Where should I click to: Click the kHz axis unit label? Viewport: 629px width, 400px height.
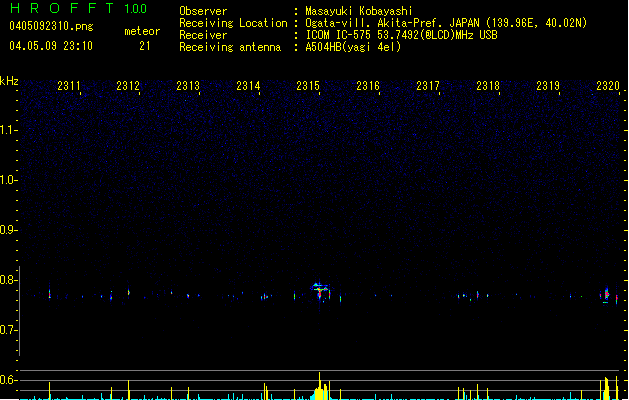9,81
